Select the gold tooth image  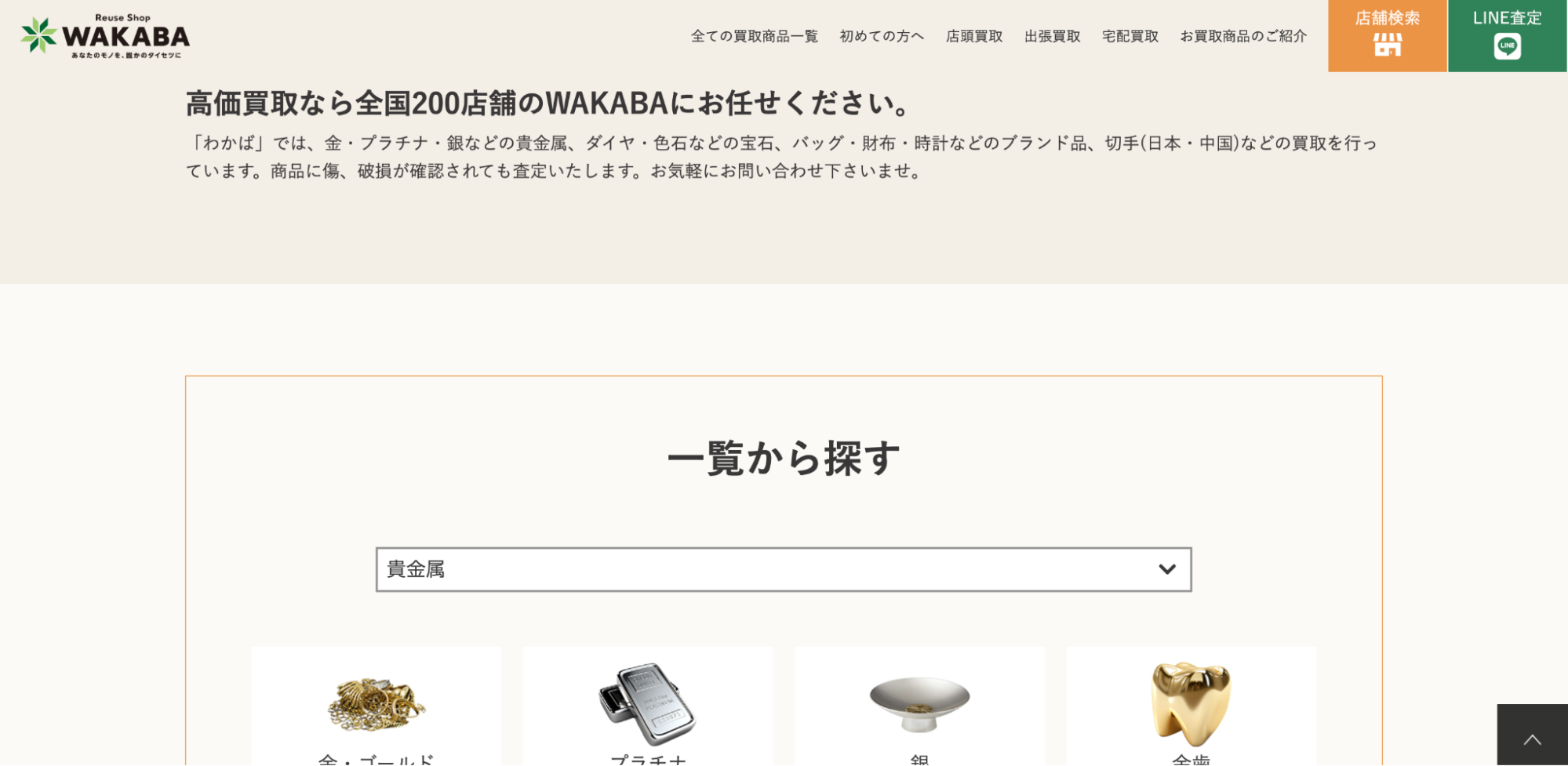[1191, 703]
